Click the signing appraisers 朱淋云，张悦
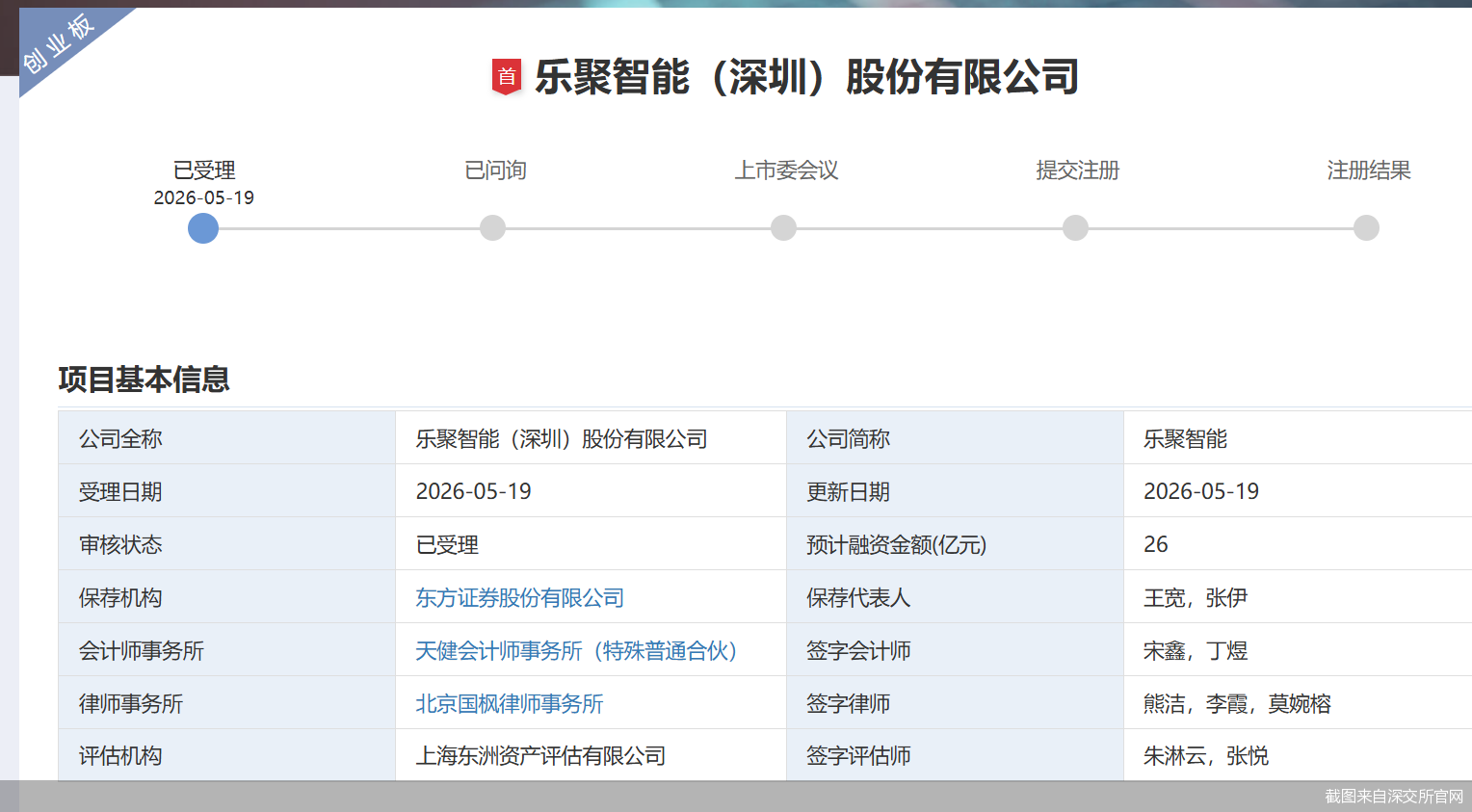 (x=1206, y=756)
